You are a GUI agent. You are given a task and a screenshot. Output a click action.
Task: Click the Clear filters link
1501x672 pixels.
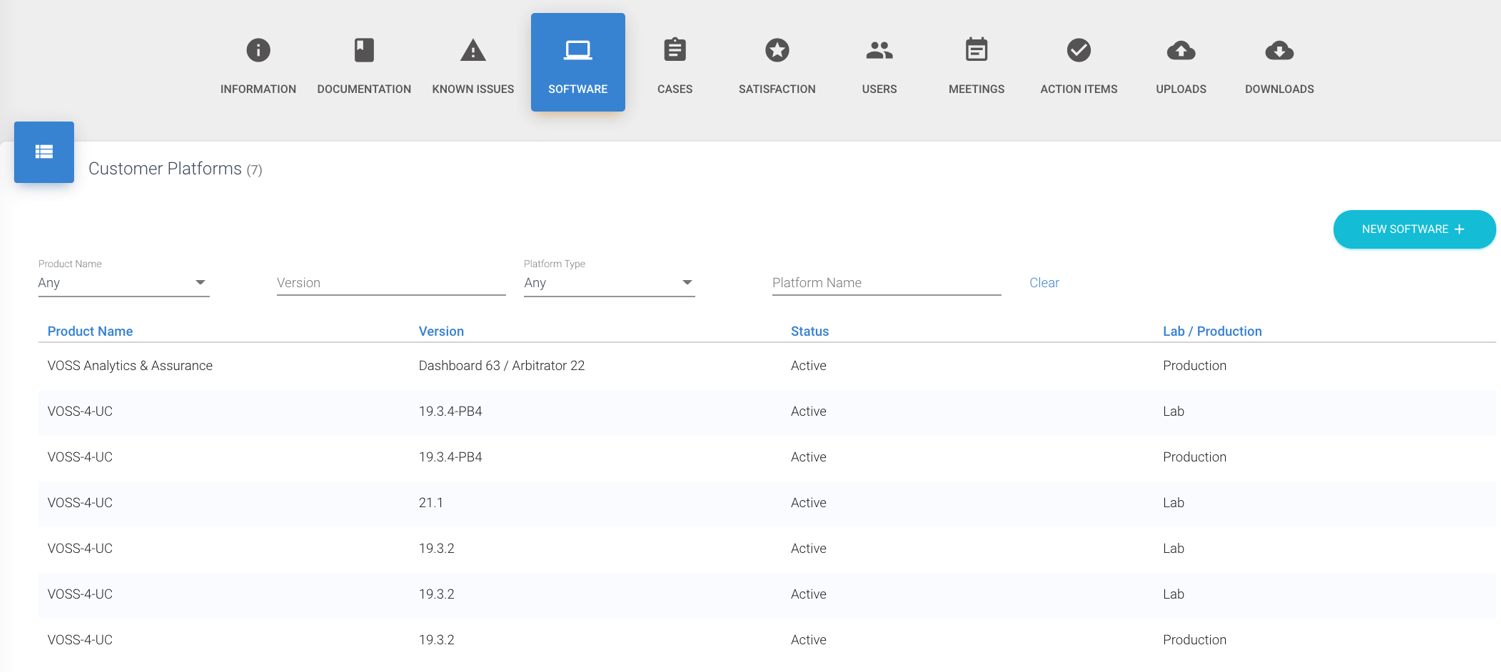point(1043,282)
